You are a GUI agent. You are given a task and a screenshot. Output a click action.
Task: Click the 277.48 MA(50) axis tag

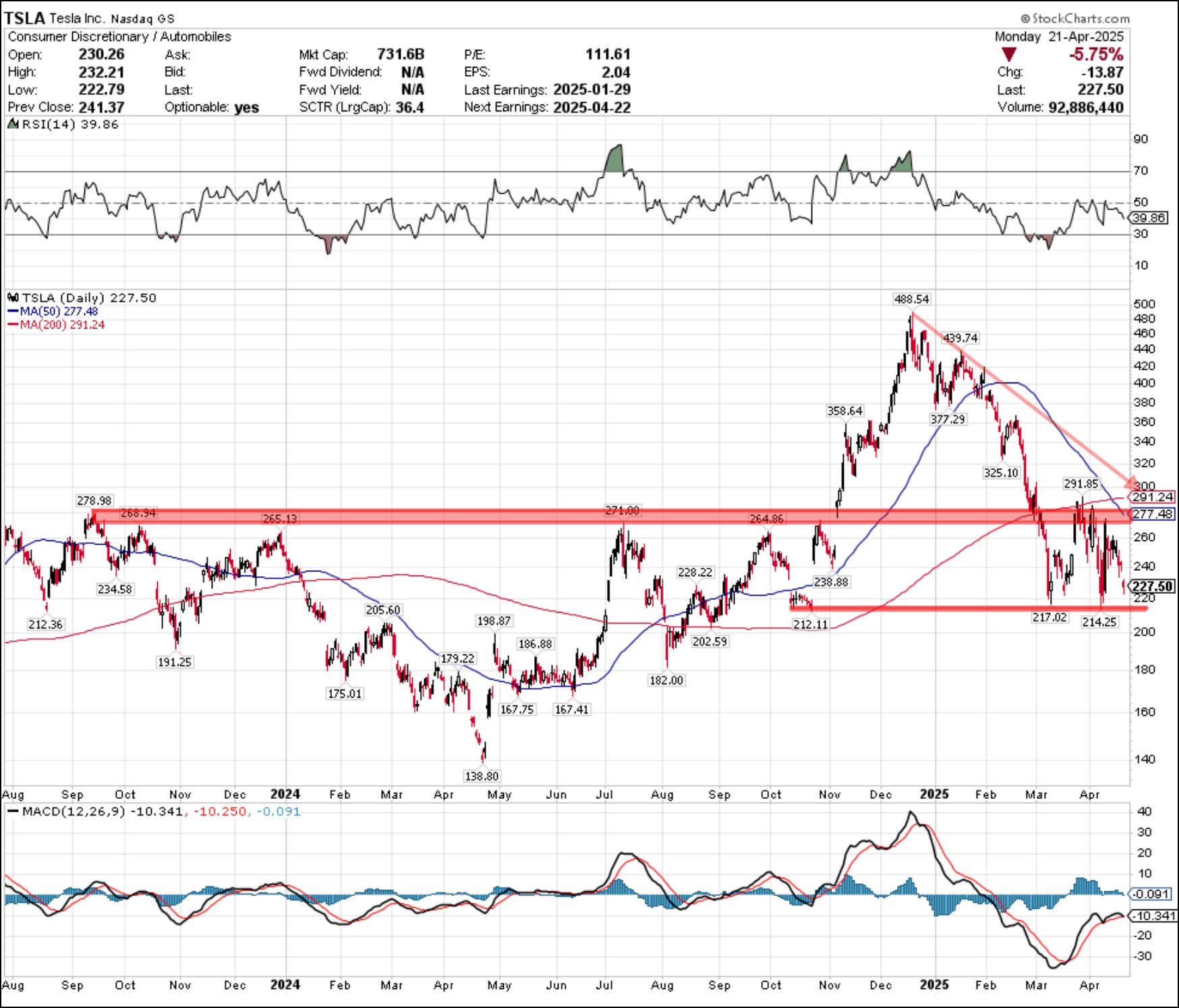point(1152,514)
